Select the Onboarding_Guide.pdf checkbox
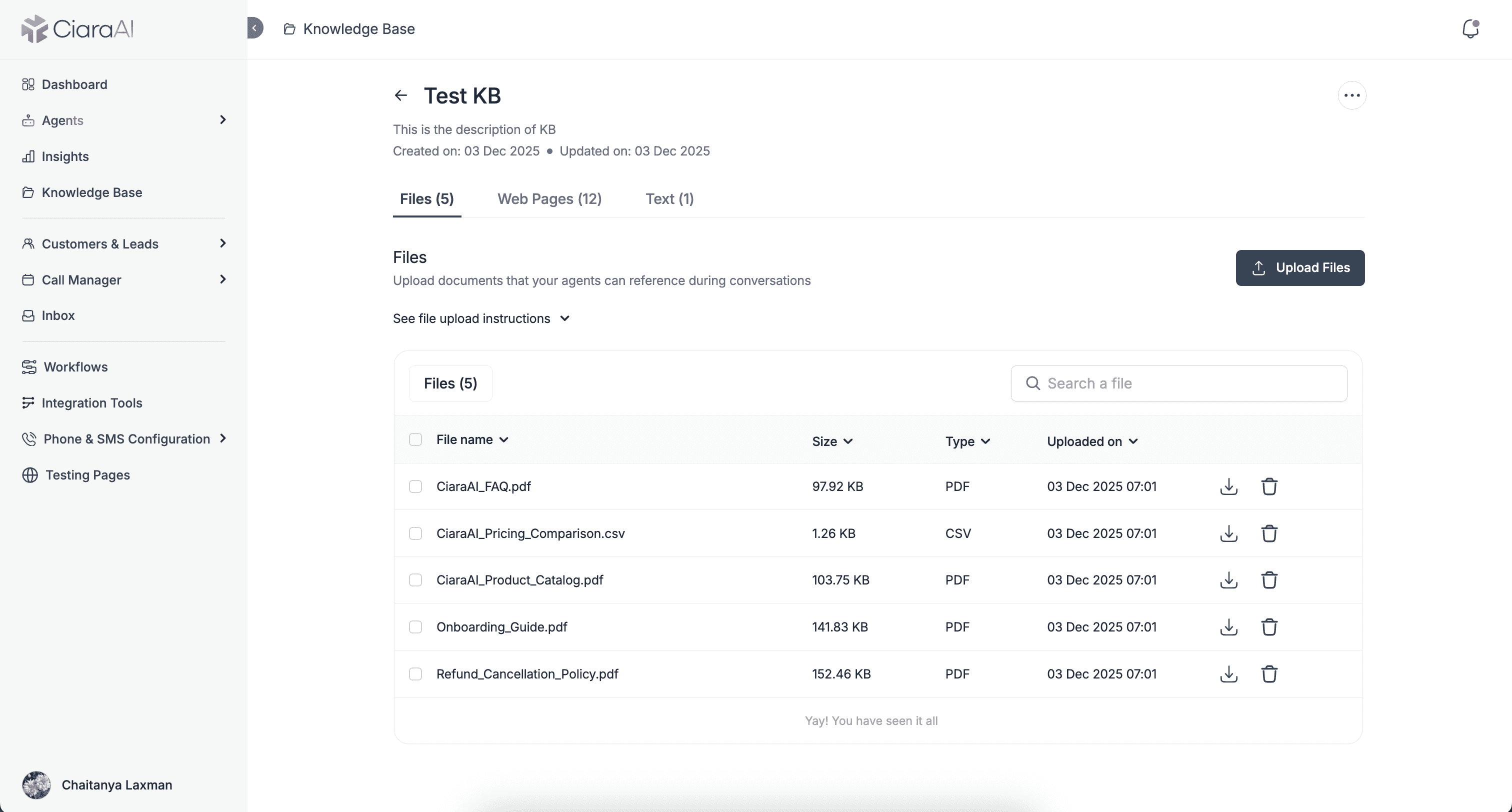Viewport: 1512px width, 812px height. 415,627
